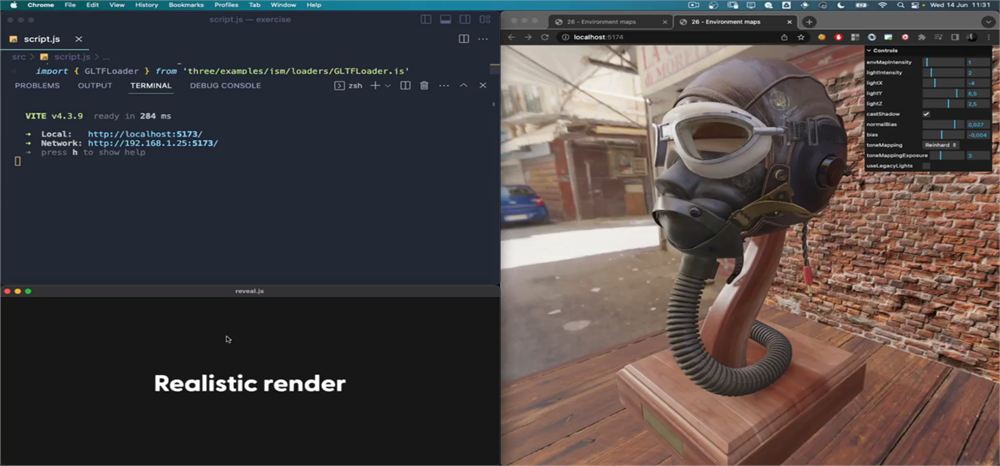The image size is (1000, 466).
Task: Adjust the lightY slider
Action: [x=943, y=94]
